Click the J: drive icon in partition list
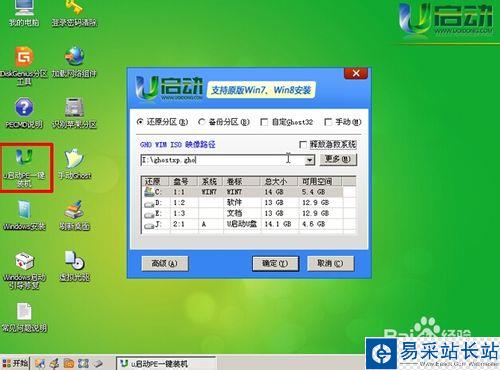500x370 pixels. pyautogui.click(x=149, y=225)
